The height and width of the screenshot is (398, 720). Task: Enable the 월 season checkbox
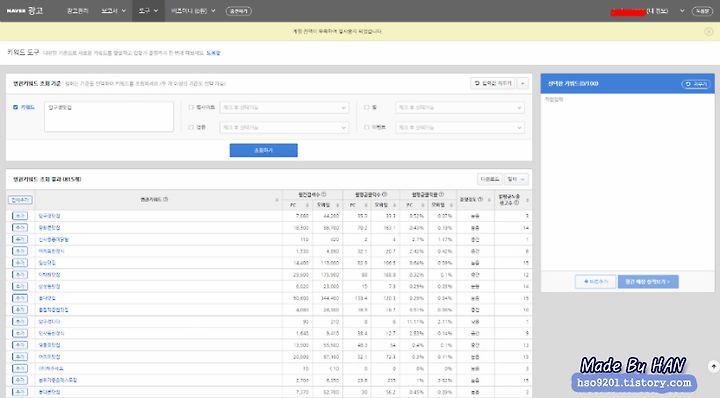366,107
